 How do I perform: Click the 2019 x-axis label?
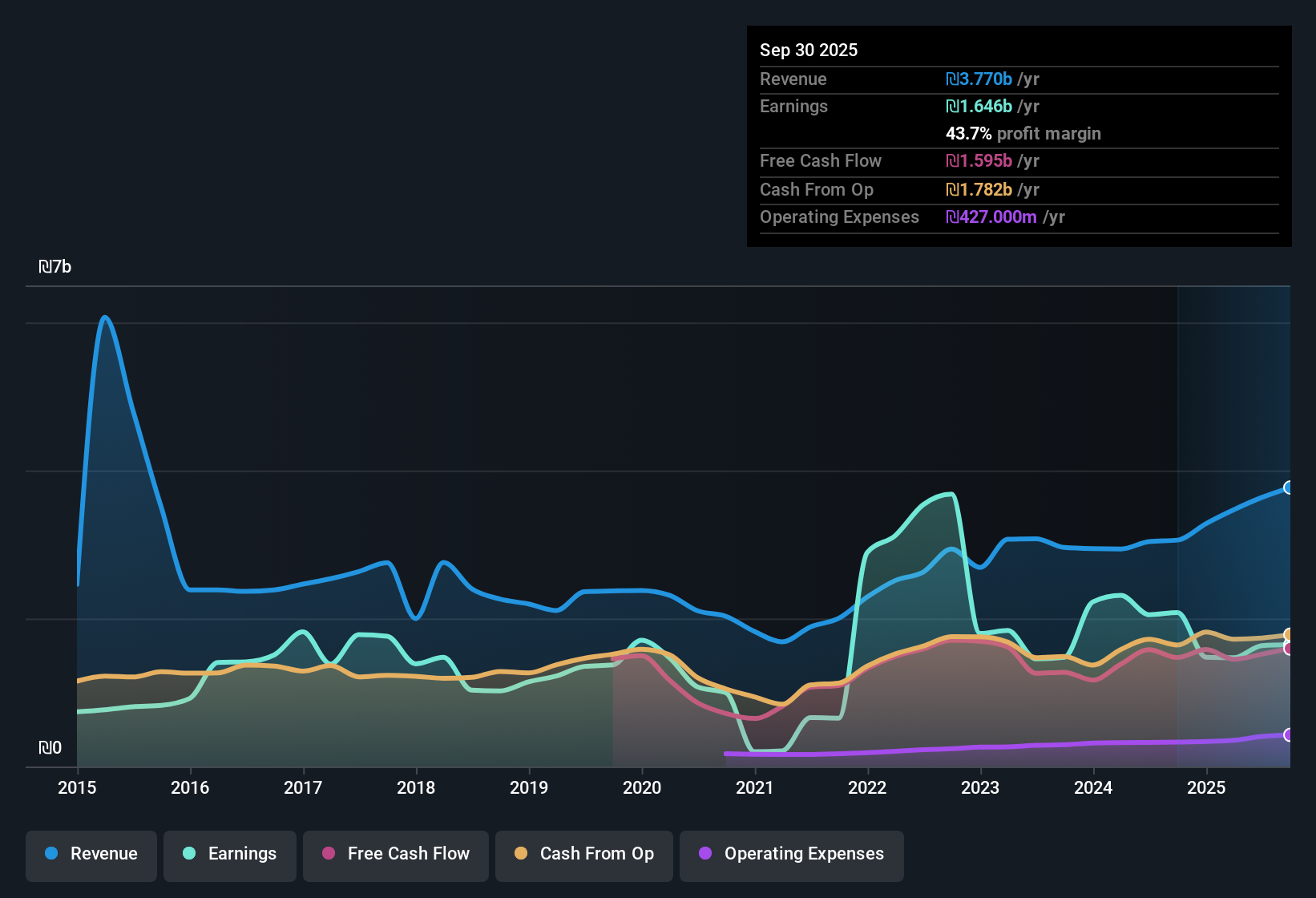click(529, 788)
